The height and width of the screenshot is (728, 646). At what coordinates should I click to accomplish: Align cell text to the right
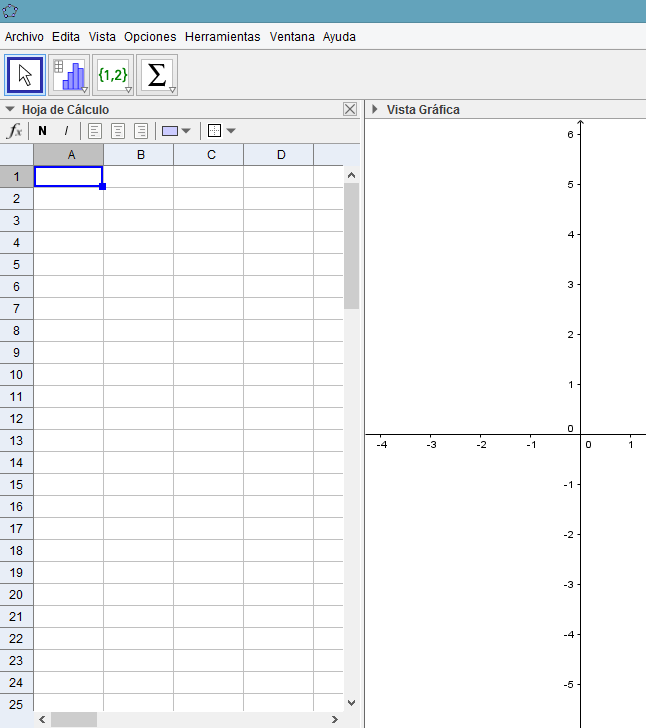[141, 131]
